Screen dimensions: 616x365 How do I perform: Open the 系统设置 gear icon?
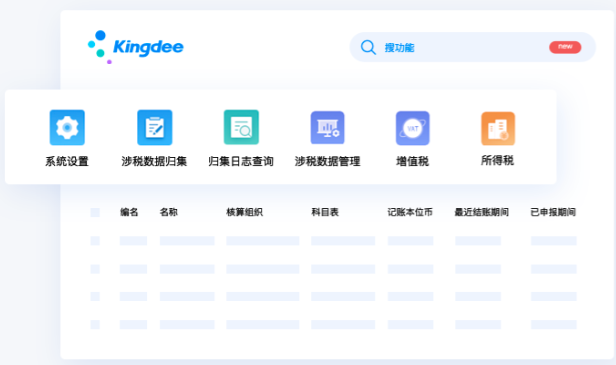[67, 128]
